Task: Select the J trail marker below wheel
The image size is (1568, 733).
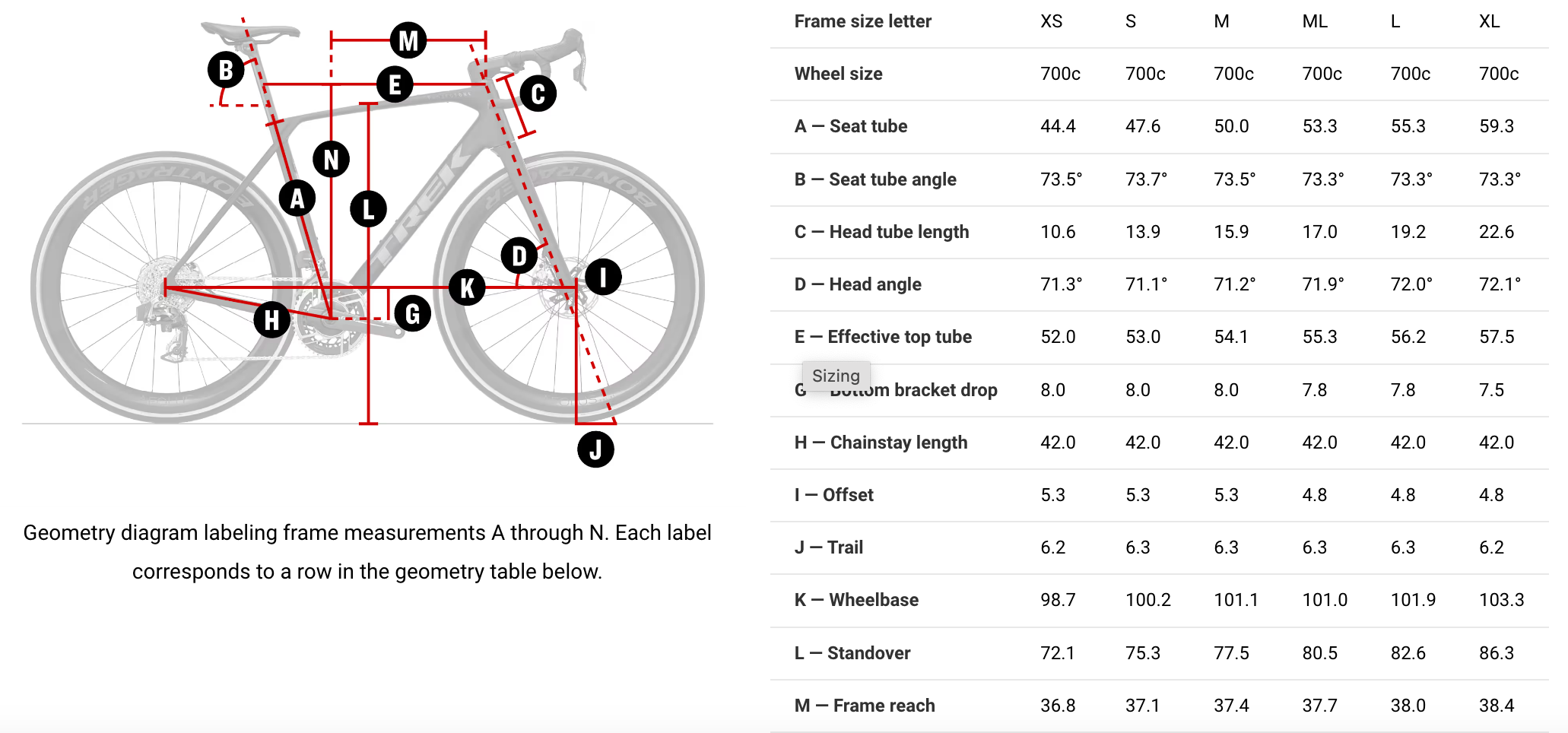Action: click(x=595, y=449)
